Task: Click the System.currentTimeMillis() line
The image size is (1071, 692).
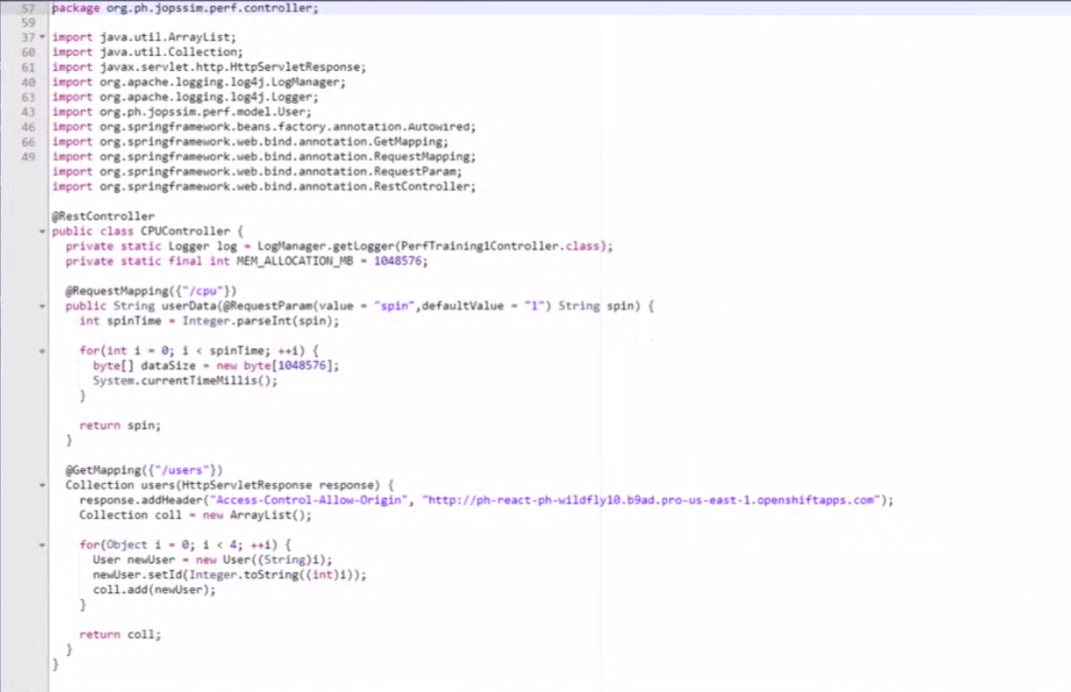Action: [x=185, y=381]
